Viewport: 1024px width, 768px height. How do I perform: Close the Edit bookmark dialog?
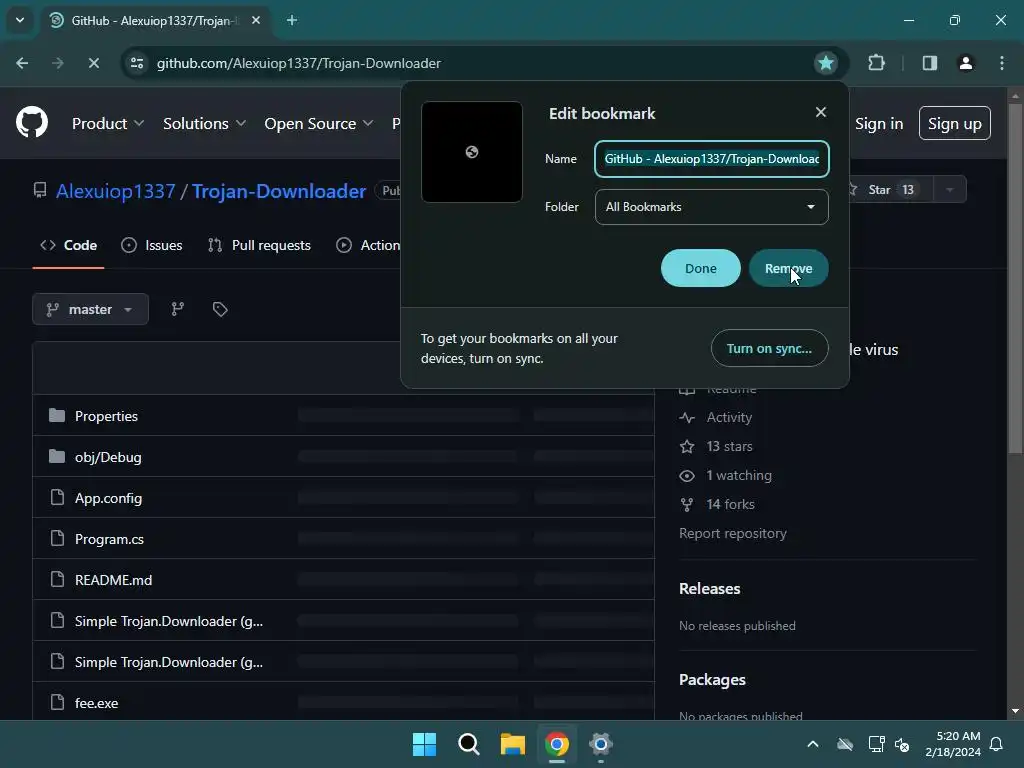coord(821,112)
